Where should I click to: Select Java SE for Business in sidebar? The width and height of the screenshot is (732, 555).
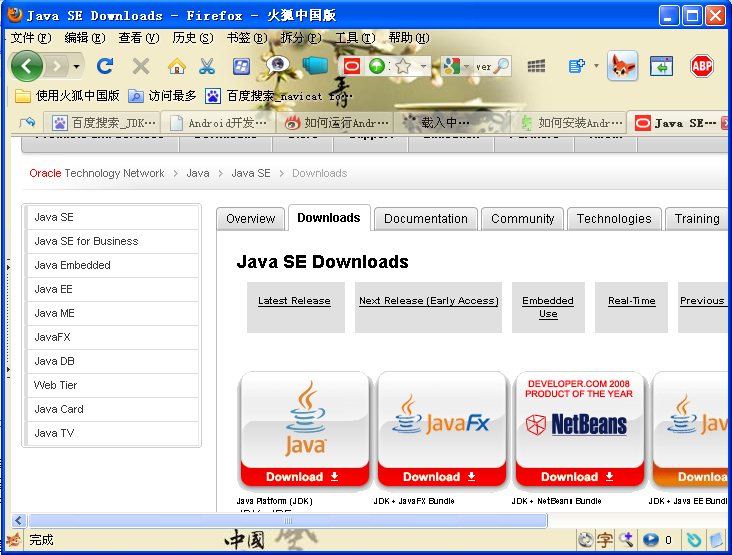(86, 241)
